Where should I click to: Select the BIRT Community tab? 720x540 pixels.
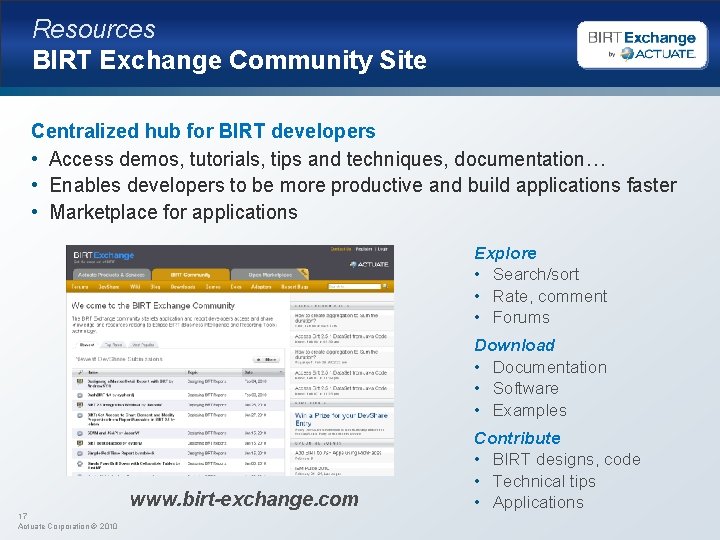[191, 275]
